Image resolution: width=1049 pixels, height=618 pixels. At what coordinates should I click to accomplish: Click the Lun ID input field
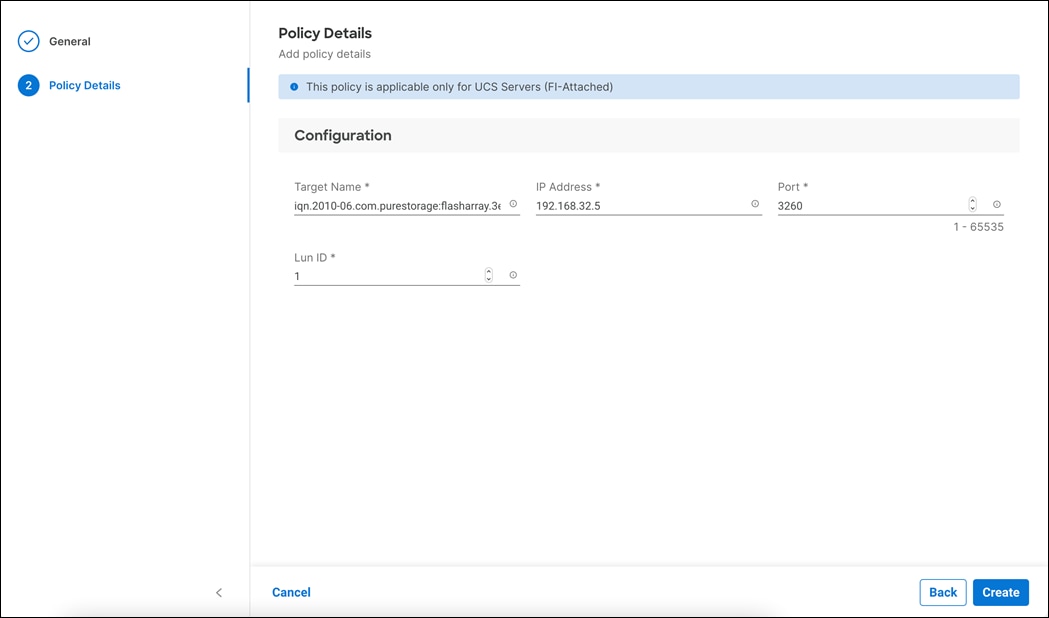click(x=380, y=275)
